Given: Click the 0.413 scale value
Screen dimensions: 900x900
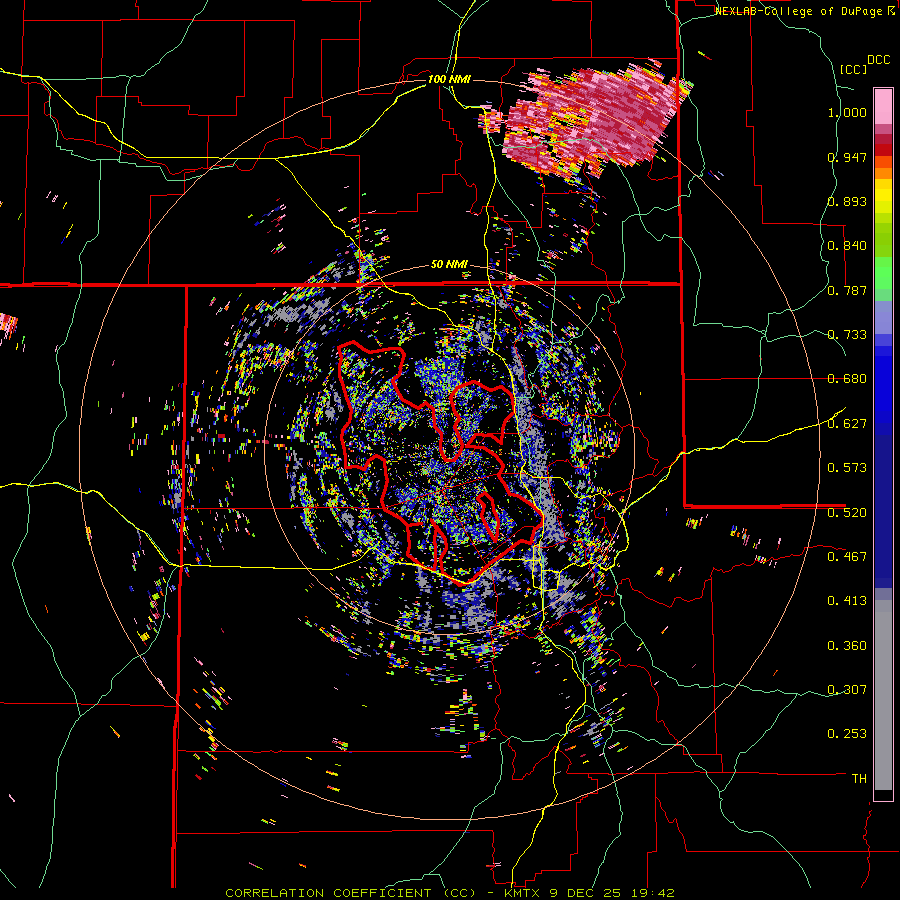Looking at the screenshot, I should point(847,601).
